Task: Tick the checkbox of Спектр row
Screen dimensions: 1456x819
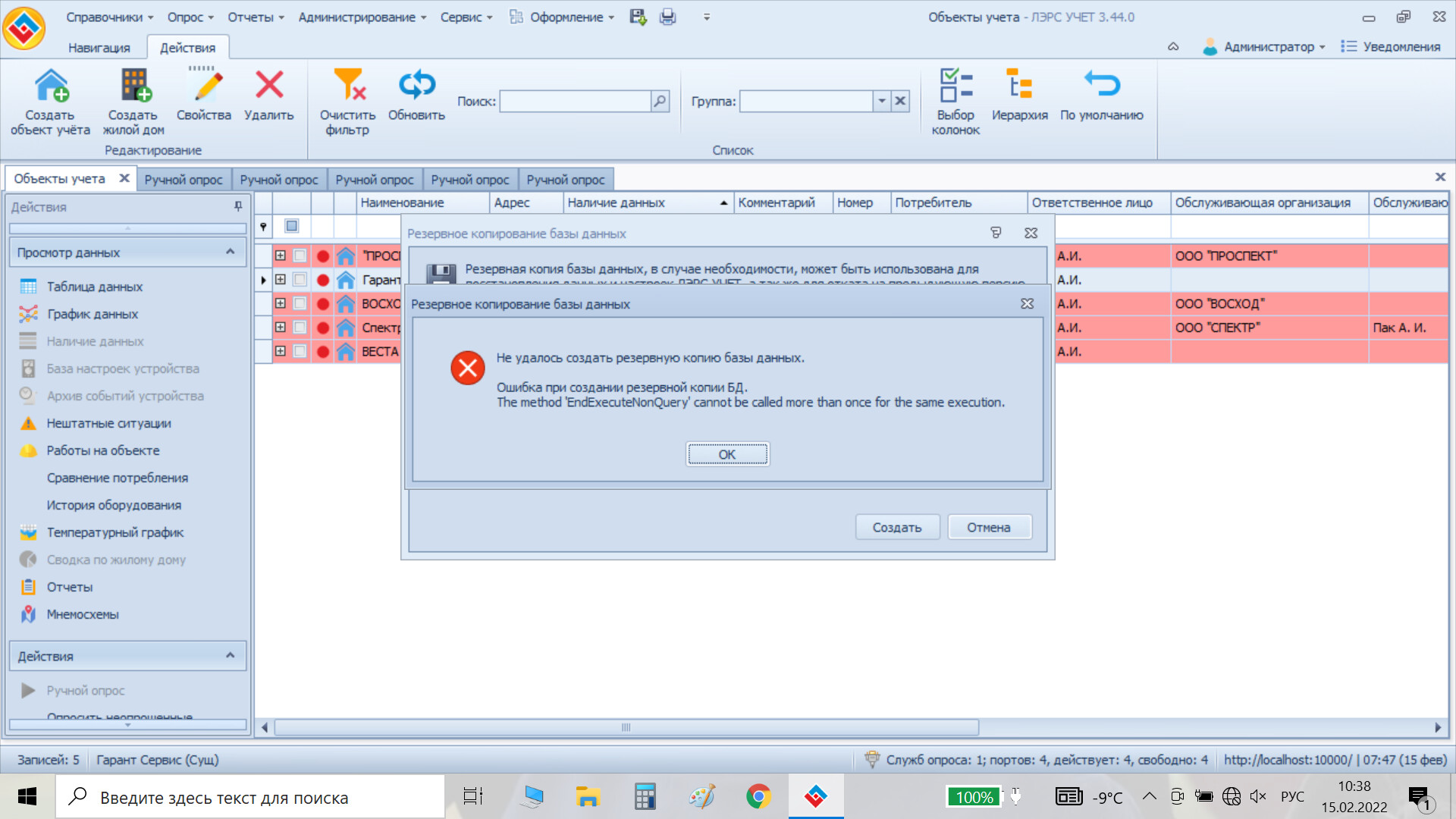Action: point(300,328)
